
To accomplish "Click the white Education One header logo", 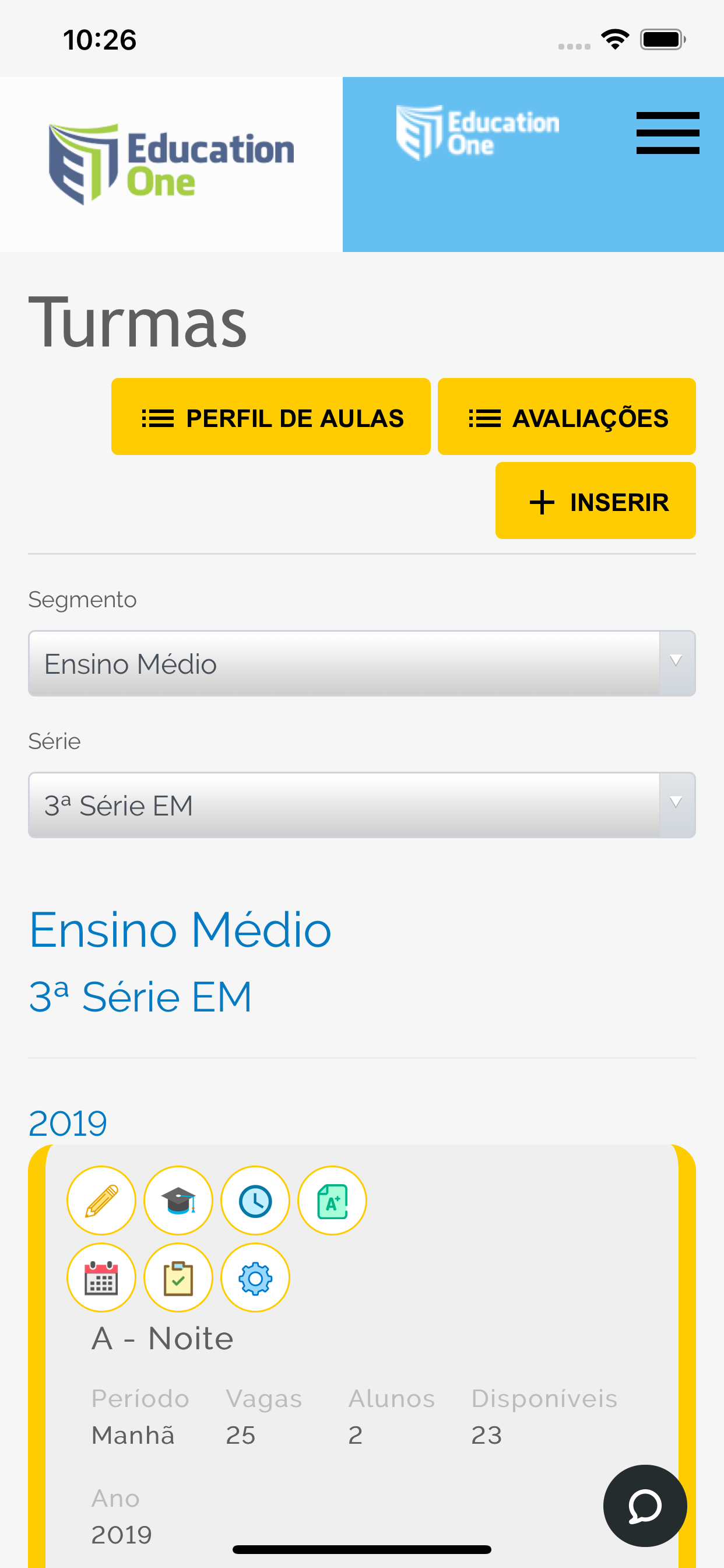I will pos(477,132).
